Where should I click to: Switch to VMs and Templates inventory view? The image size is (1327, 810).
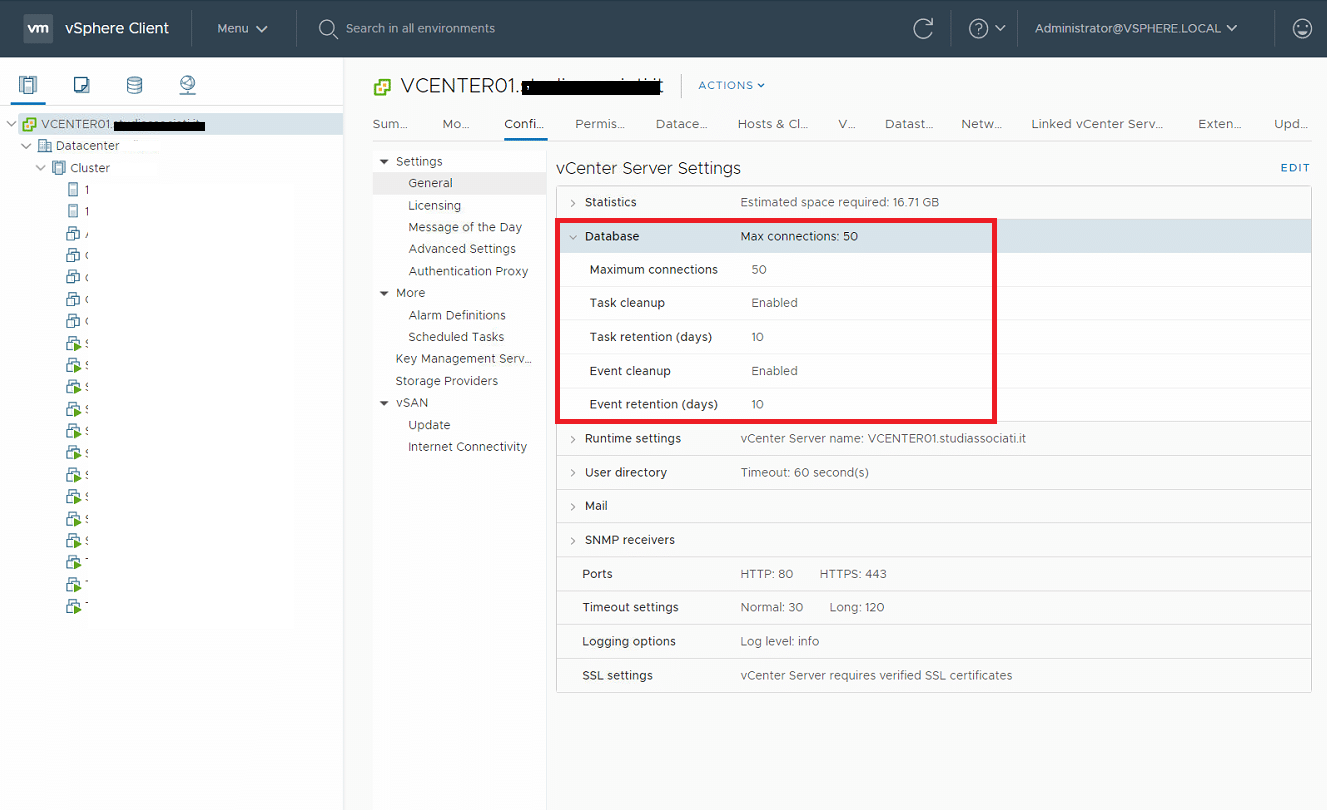(x=82, y=85)
